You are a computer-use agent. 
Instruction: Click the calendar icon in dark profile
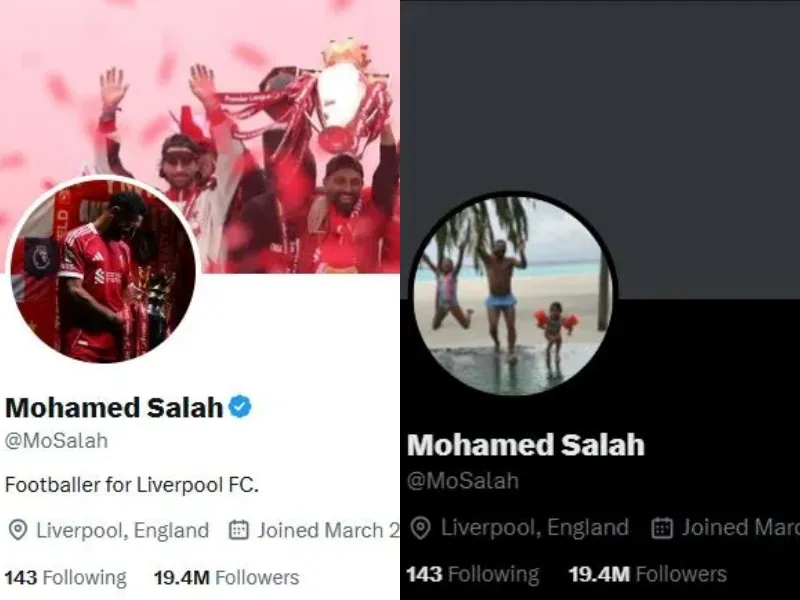pos(662,528)
